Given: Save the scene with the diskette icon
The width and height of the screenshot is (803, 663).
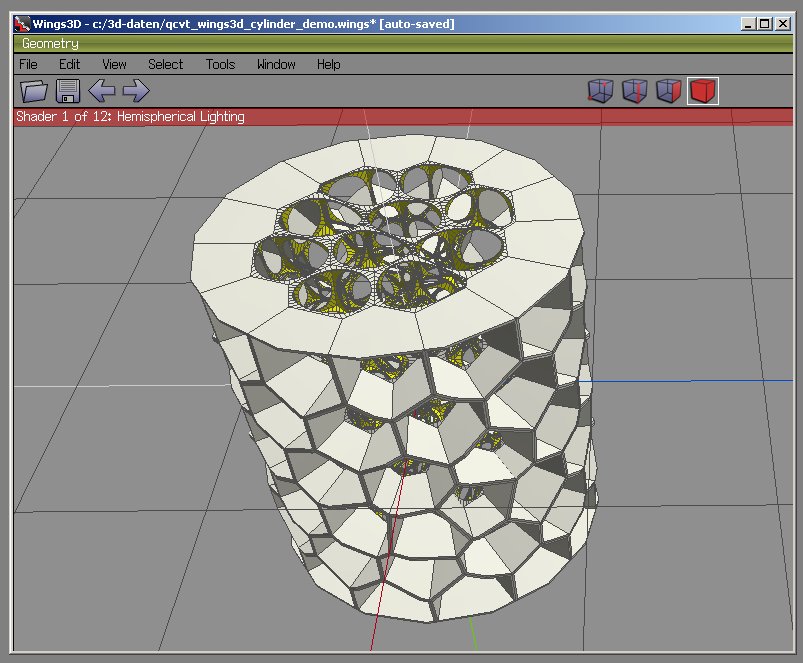Looking at the screenshot, I should pos(67,90).
